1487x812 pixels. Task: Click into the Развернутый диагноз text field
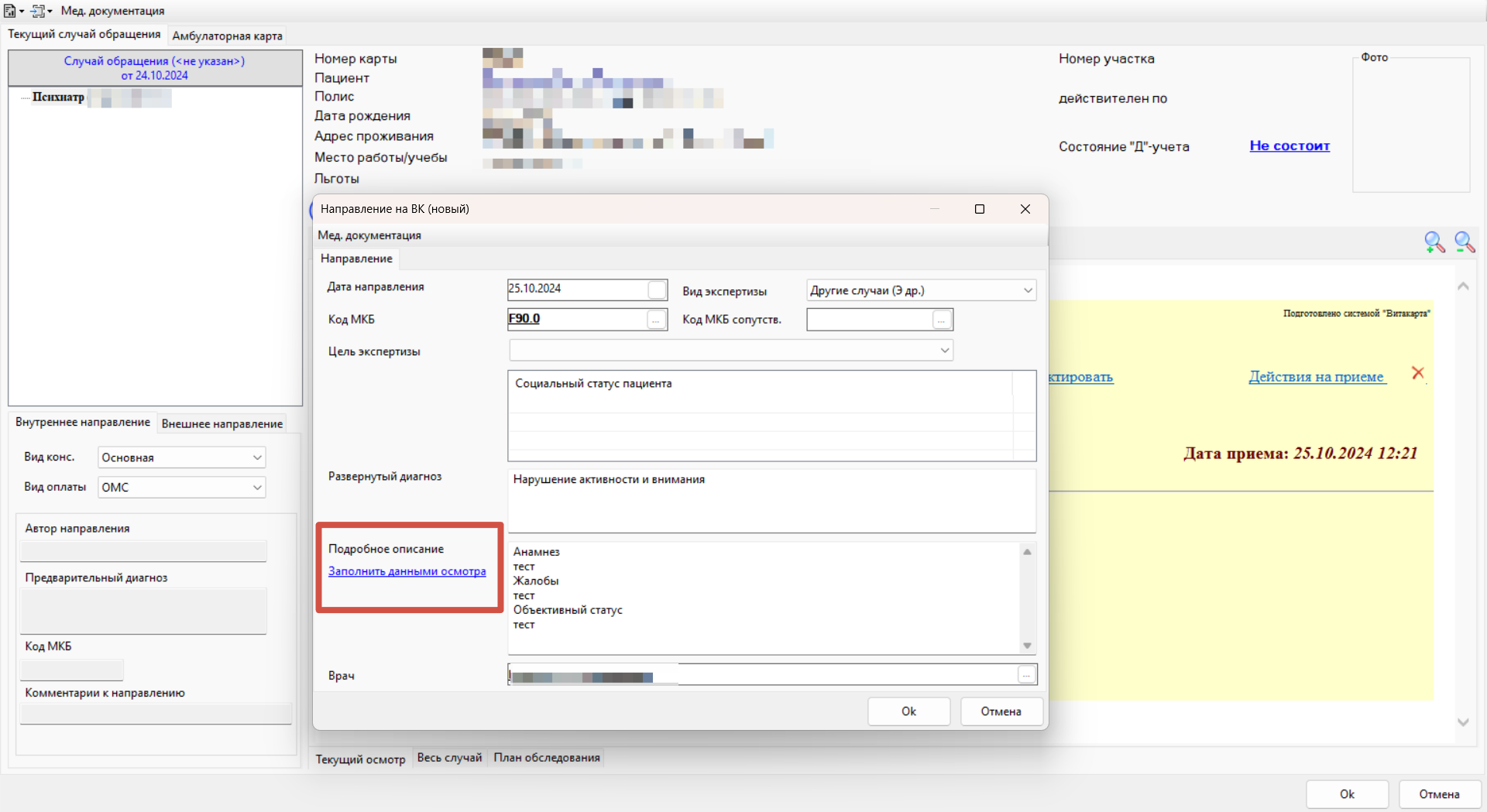pyautogui.click(x=771, y=500)
